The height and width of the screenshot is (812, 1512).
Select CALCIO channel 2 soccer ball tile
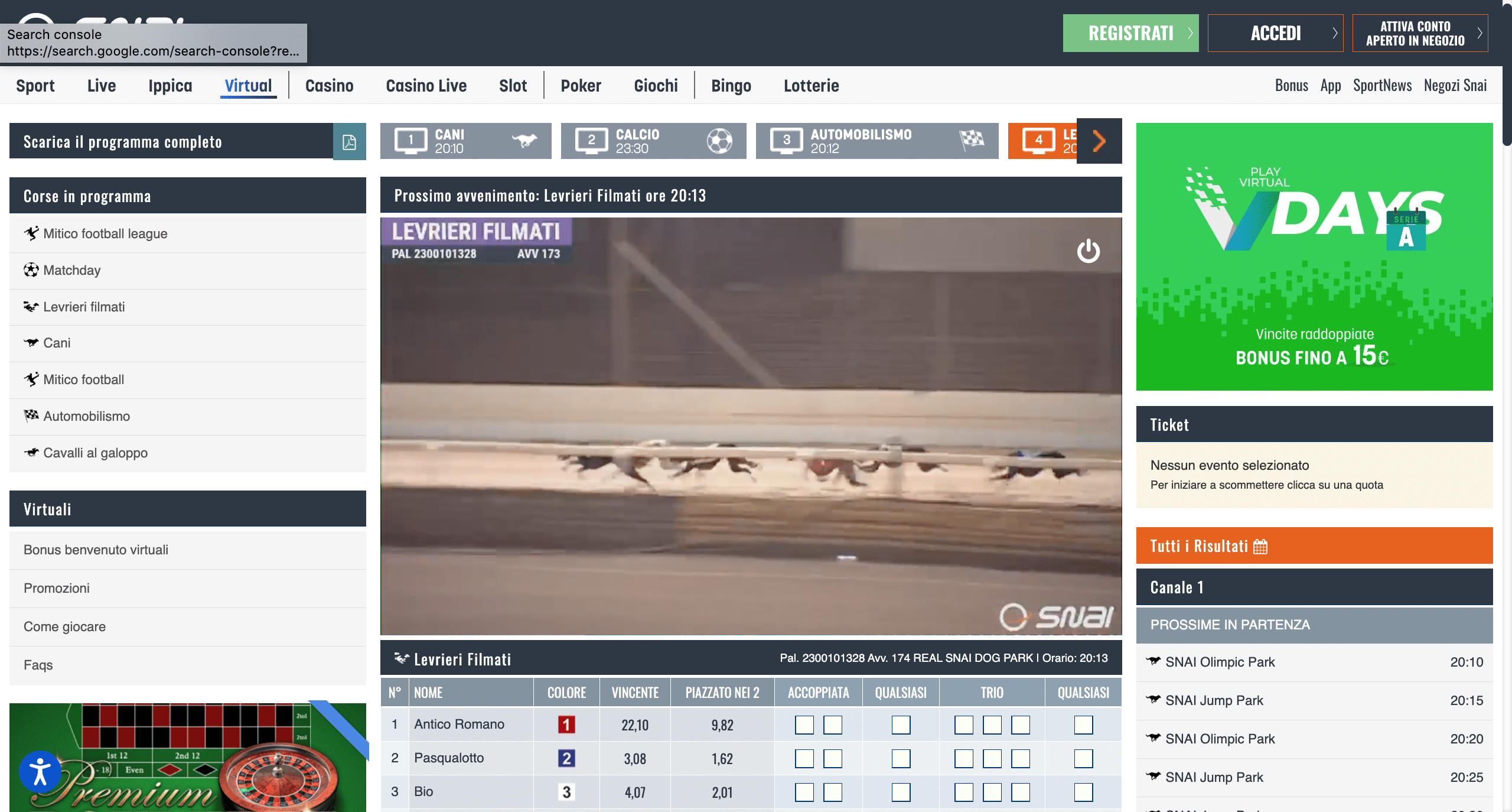pyautogui.click(x=653, y=141)
